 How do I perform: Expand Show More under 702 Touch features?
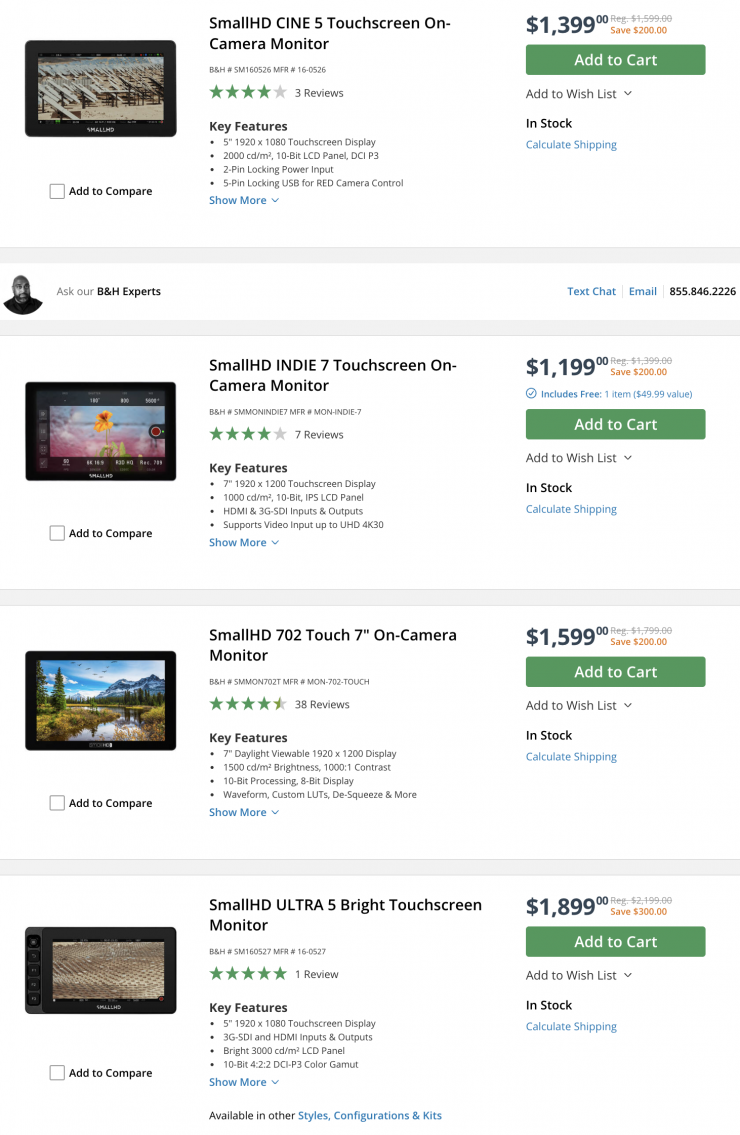(x=243, y=812)
